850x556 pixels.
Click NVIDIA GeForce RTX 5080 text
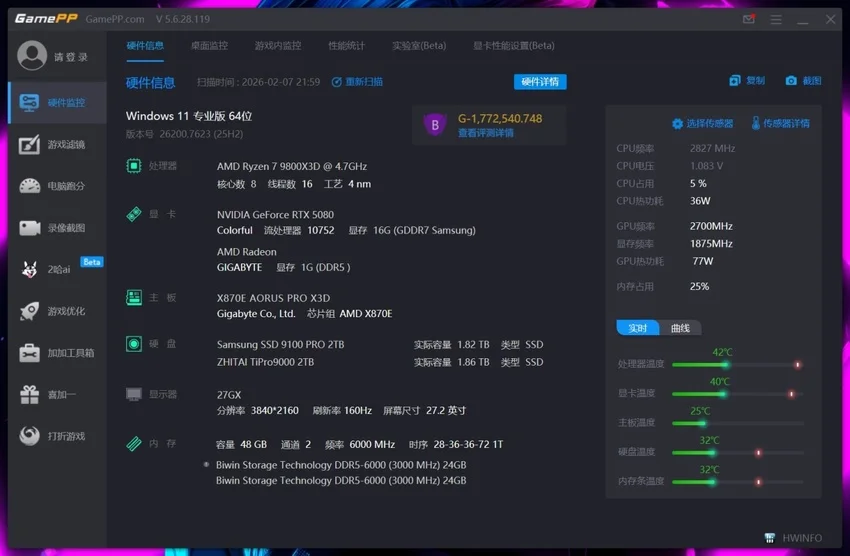point(275,215)
